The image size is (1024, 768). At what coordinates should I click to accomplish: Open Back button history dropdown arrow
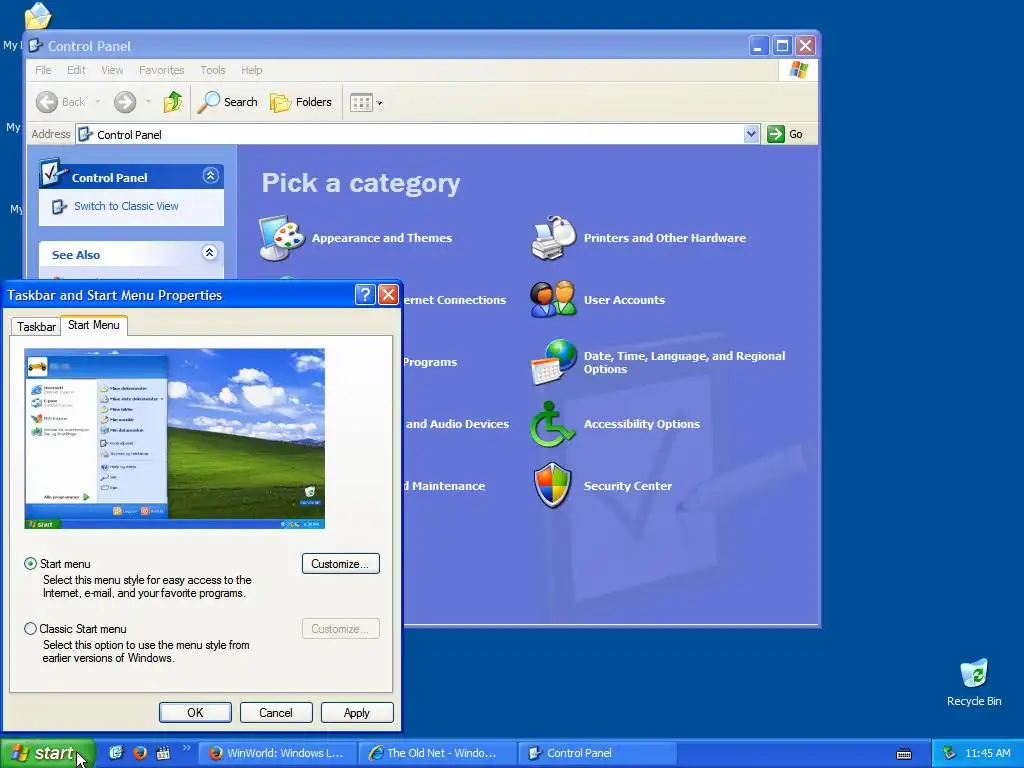click(x=98, y=102)
